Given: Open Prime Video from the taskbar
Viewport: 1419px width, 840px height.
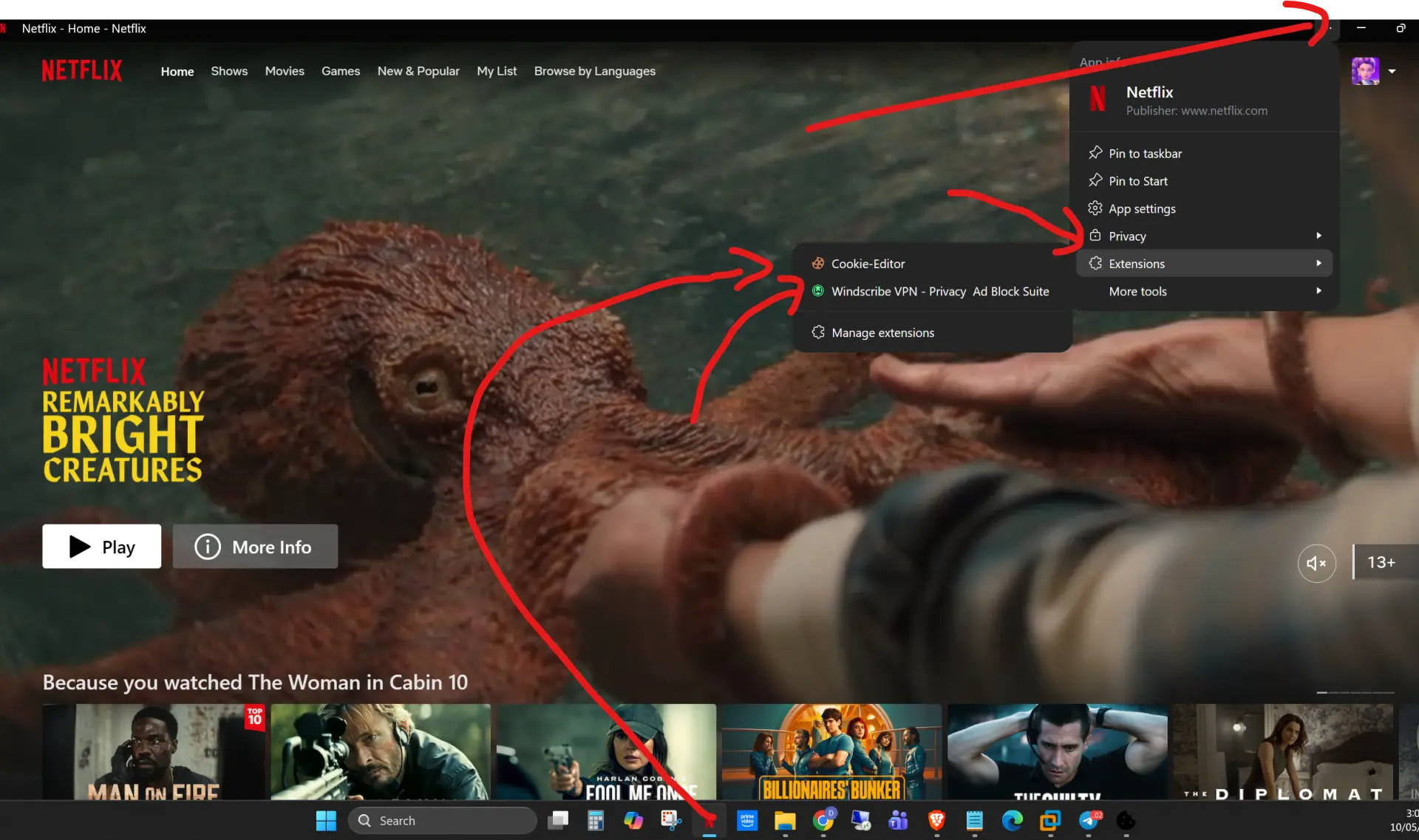Looking at the screenshot, I should coord(747,821).
